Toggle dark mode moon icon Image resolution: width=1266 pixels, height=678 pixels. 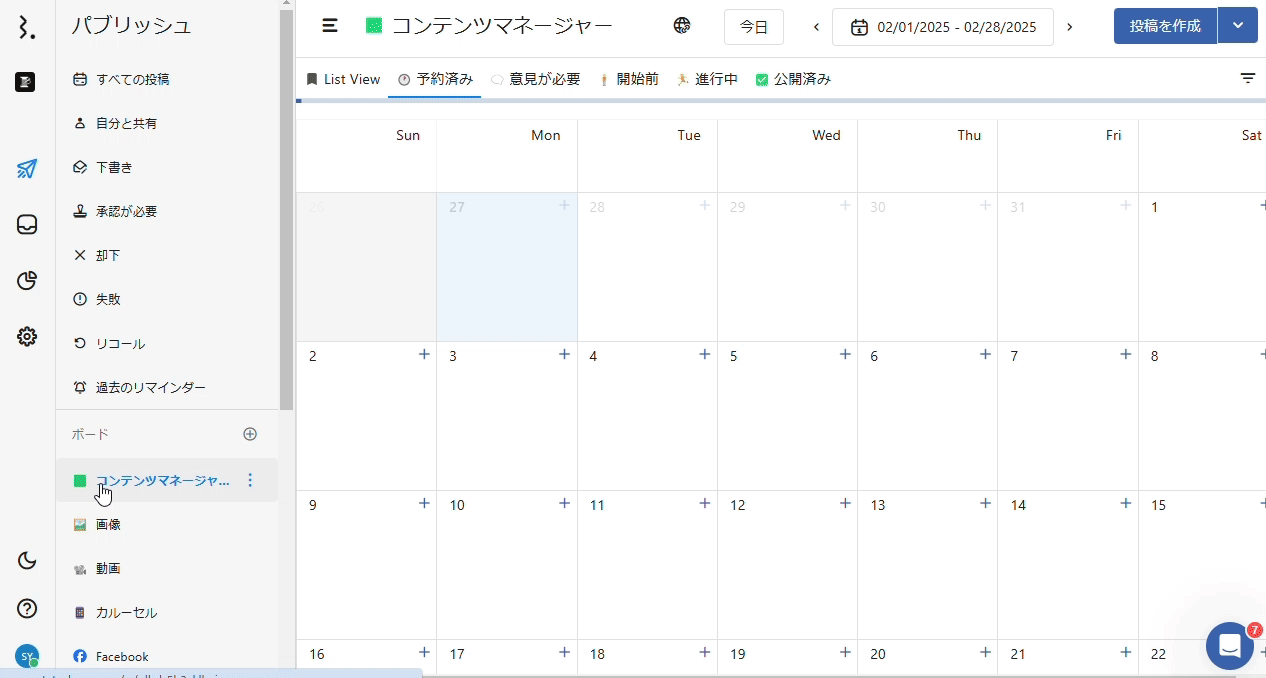point(27,560)
